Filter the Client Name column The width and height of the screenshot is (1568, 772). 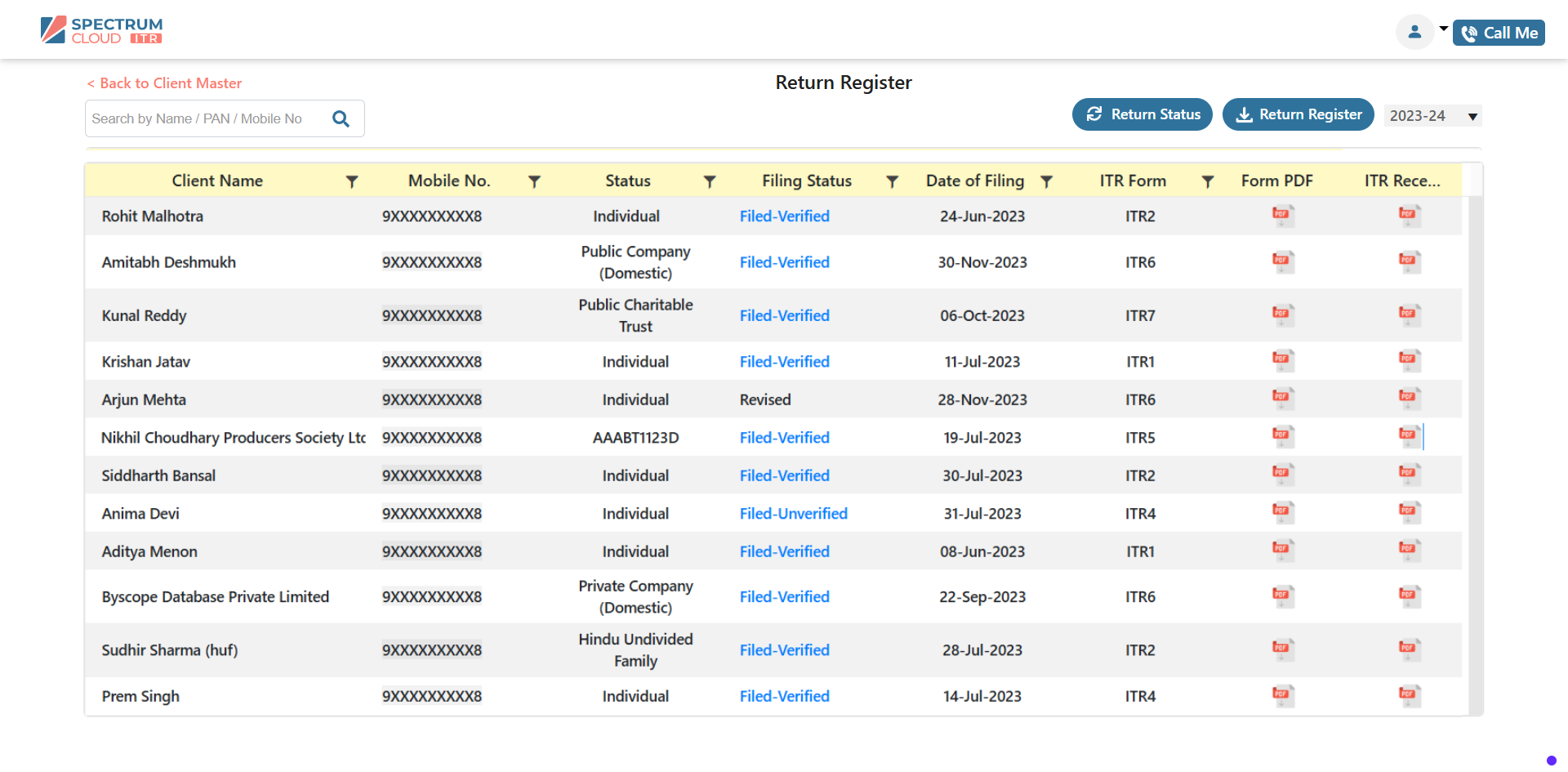(352, 181)
